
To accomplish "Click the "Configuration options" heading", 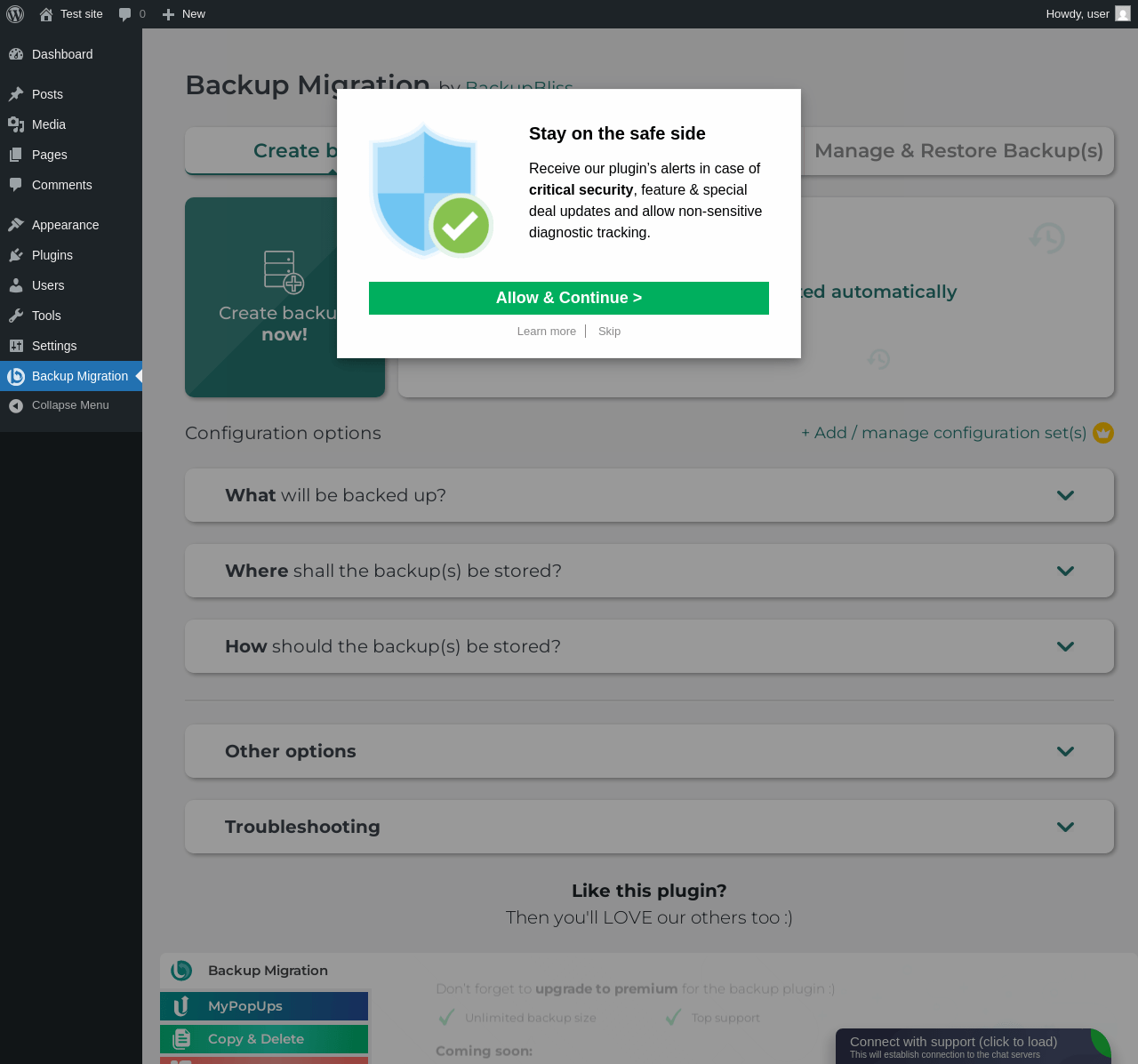I will pyautogui.click(x=283, y=433).
